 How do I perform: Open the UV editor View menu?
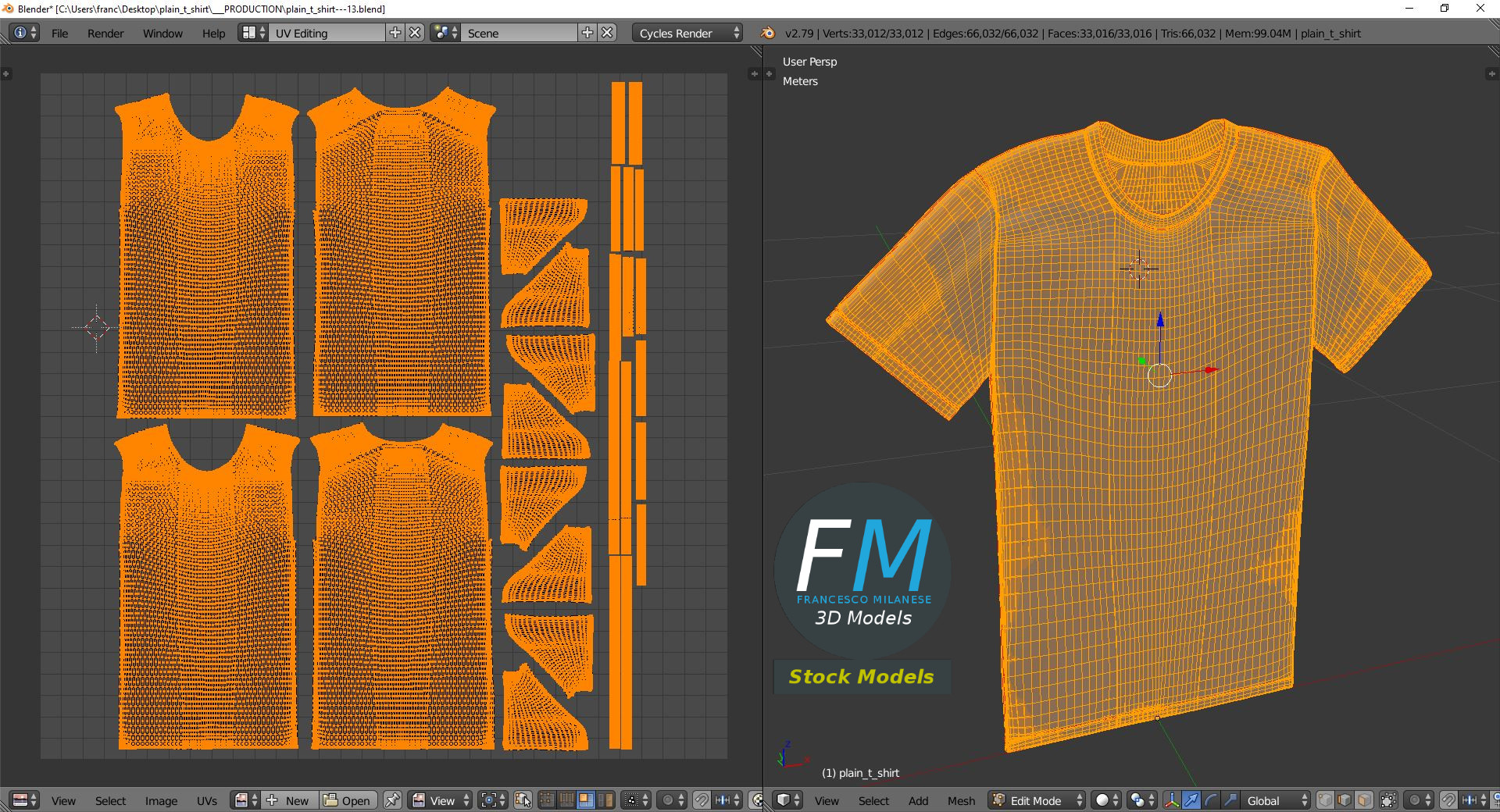(63, 801)
